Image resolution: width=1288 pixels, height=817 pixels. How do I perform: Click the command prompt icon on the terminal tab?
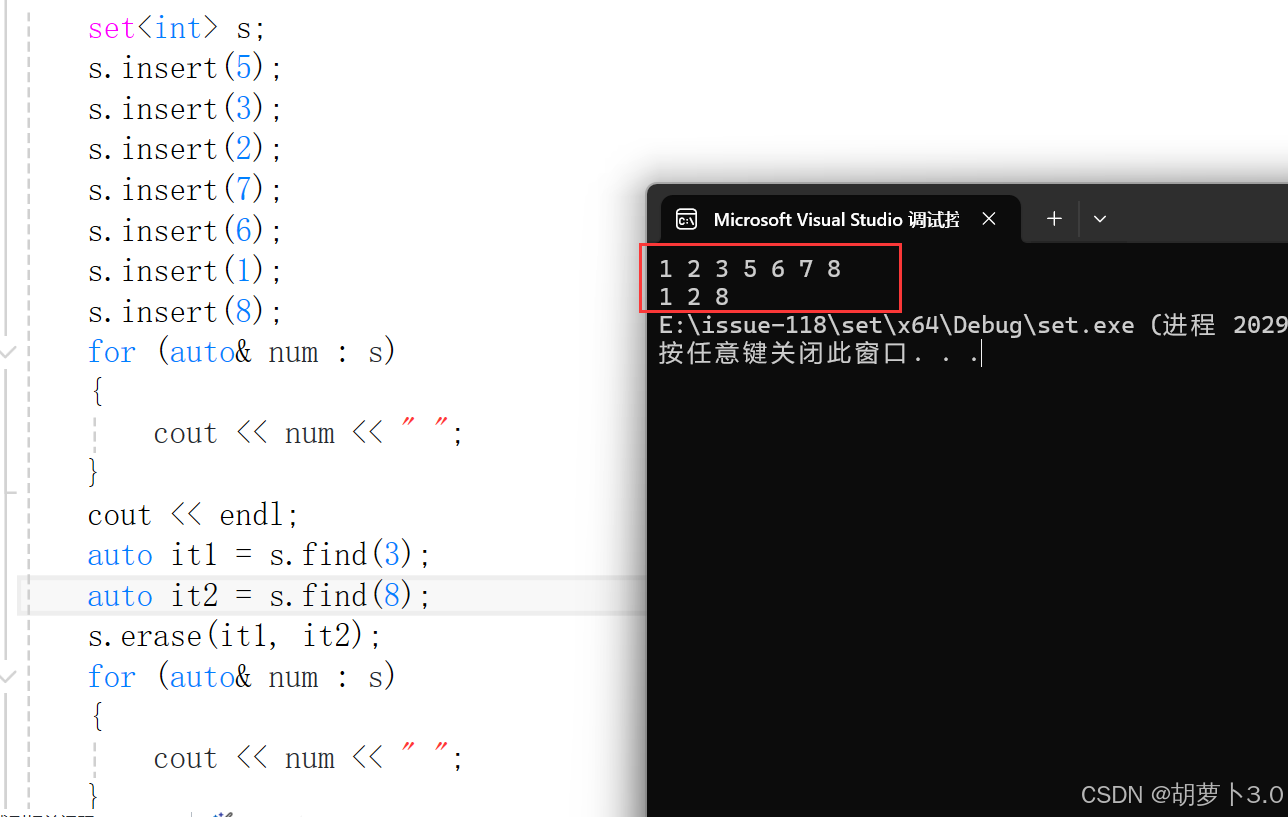[x=687, y=219]
